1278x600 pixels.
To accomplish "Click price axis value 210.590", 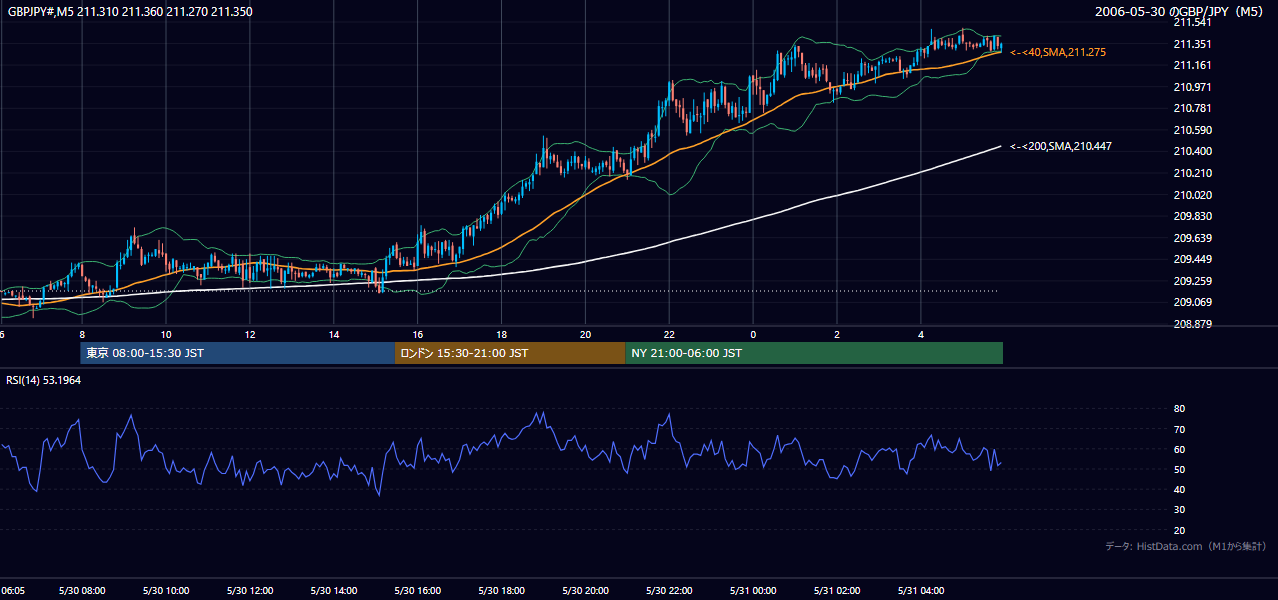I will click(1191, 130).
